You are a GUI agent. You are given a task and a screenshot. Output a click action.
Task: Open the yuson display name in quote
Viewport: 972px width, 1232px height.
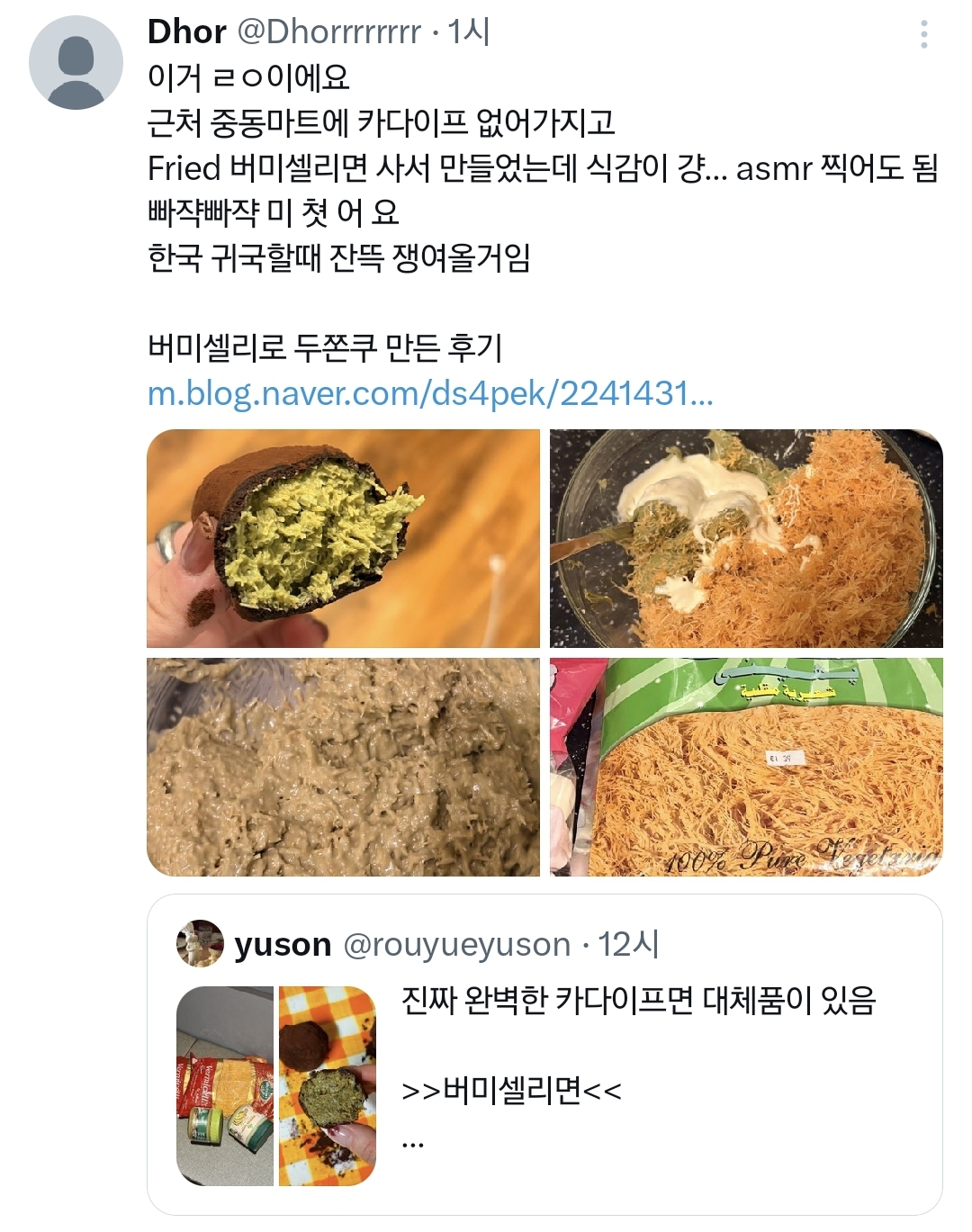pos(283,944)
